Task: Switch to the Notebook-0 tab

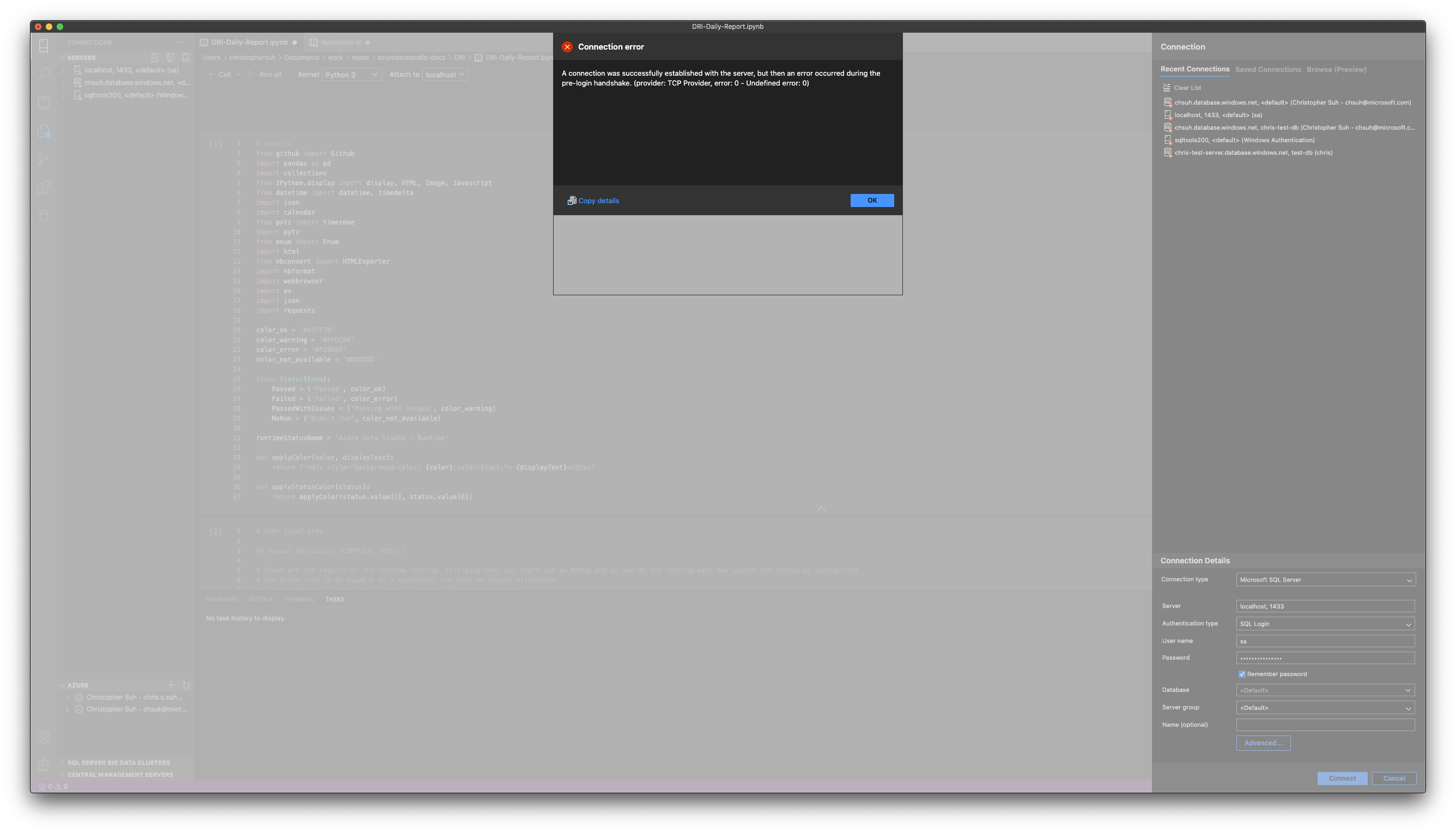Action: click(x=341, y=42)
